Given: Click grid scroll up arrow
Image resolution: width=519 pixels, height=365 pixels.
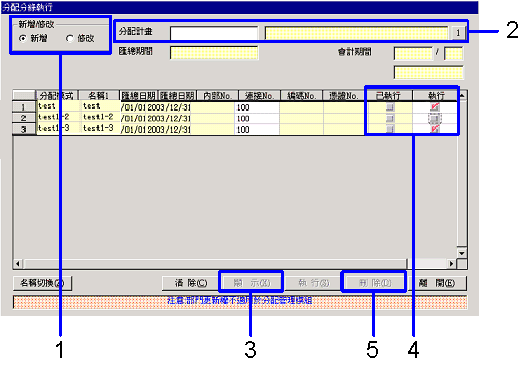Looking at the screenshot, I should coord(462,96).
